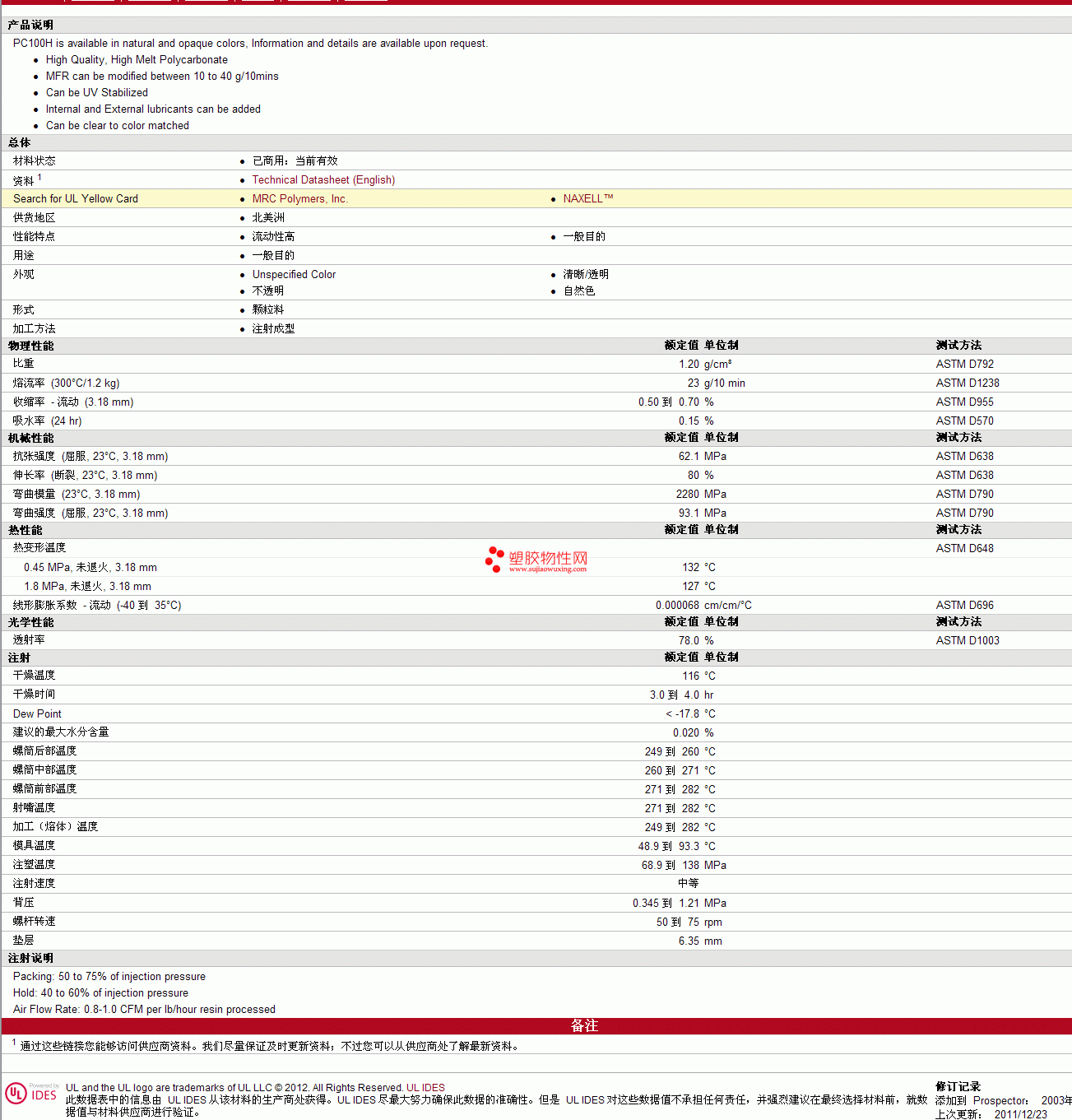Click the Can be UV Stabilized bullet
Viewport: 1072px width, 1120px height.
97,92
